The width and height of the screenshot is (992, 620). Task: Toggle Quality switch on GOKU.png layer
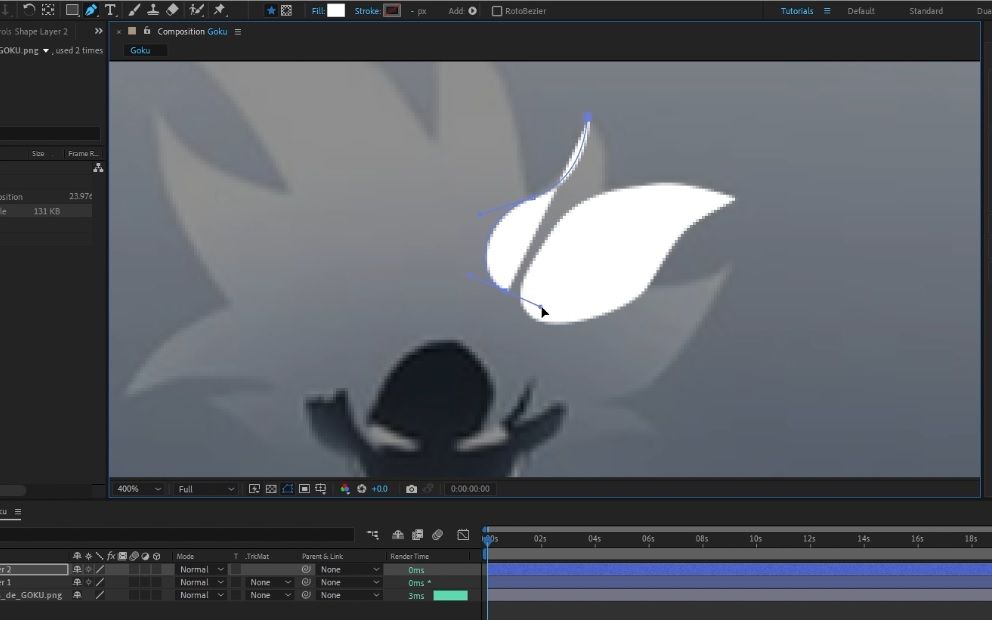coord(99,595)
